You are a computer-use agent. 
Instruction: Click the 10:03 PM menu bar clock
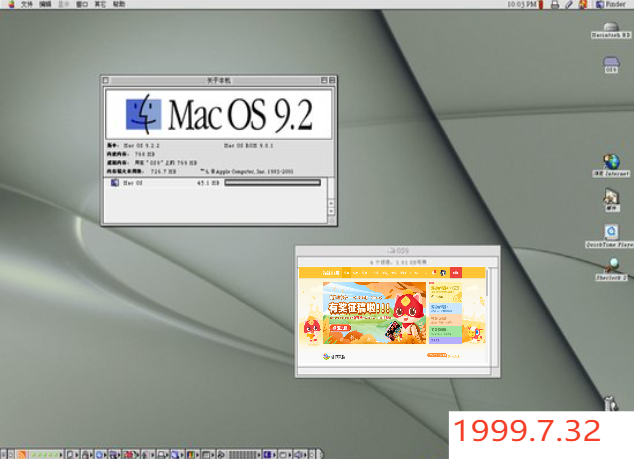click(x=522, y=4)
